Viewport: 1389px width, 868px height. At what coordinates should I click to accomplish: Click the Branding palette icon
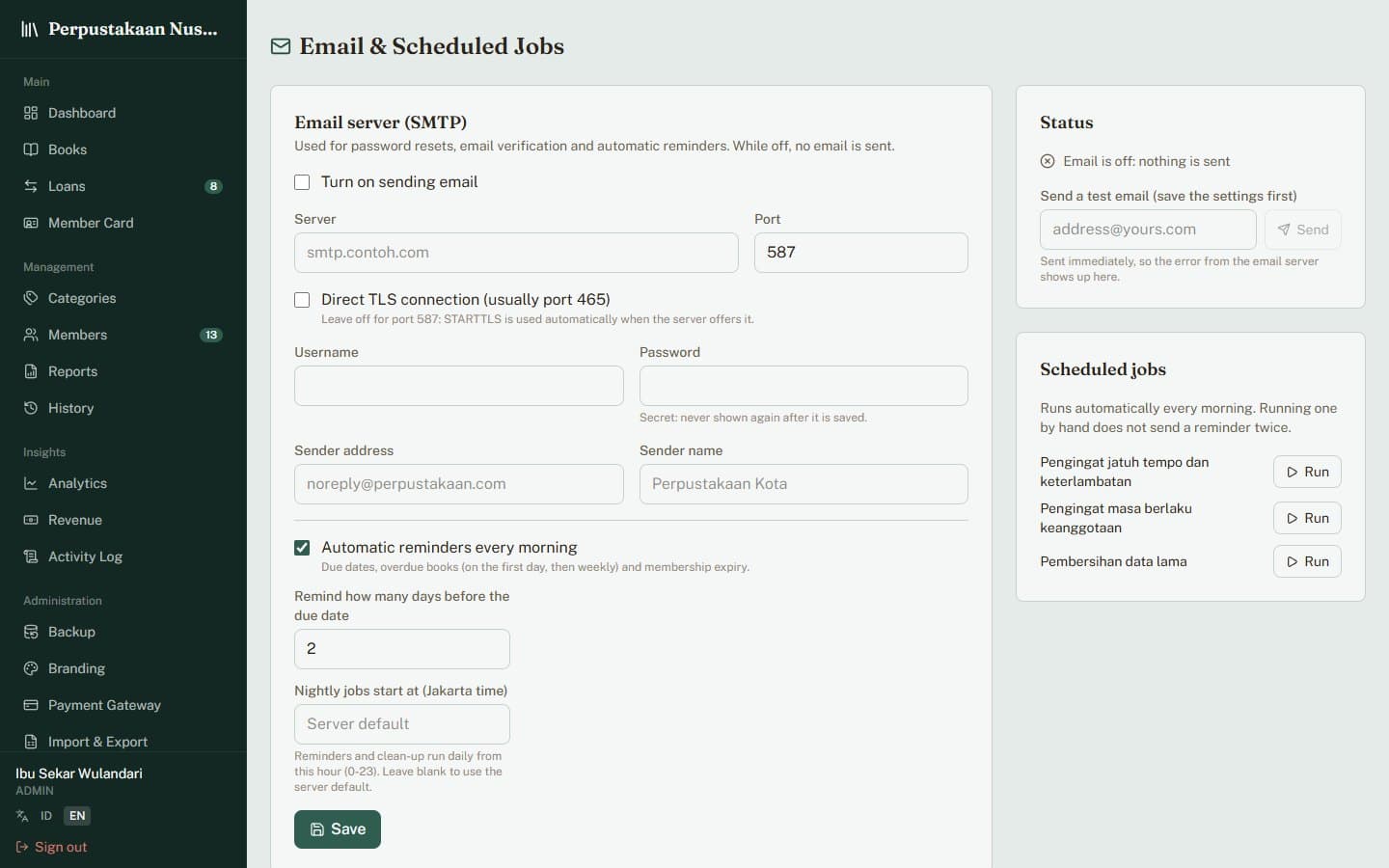(31, 668)
